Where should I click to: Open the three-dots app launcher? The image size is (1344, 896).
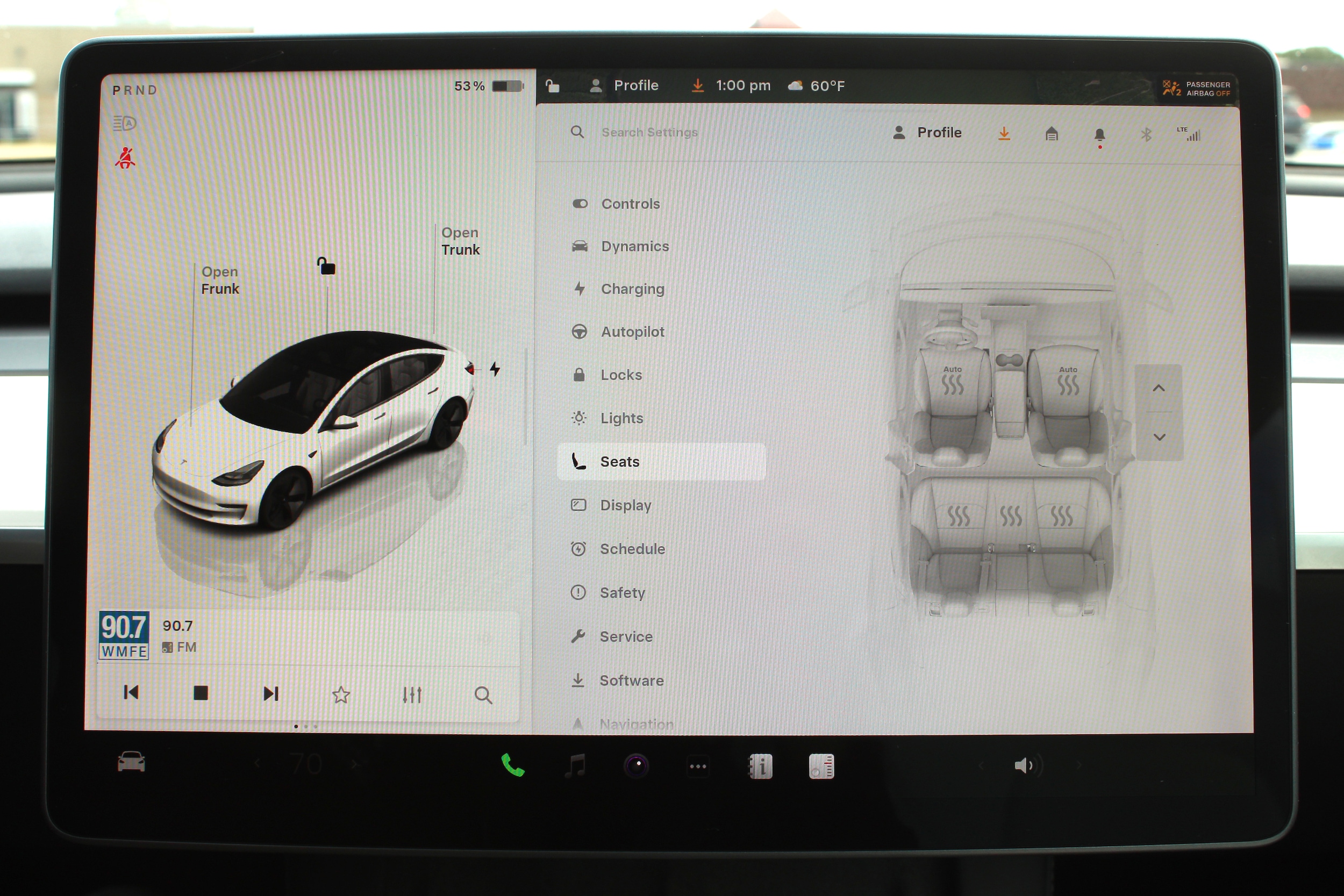click(x=698, y=766)
